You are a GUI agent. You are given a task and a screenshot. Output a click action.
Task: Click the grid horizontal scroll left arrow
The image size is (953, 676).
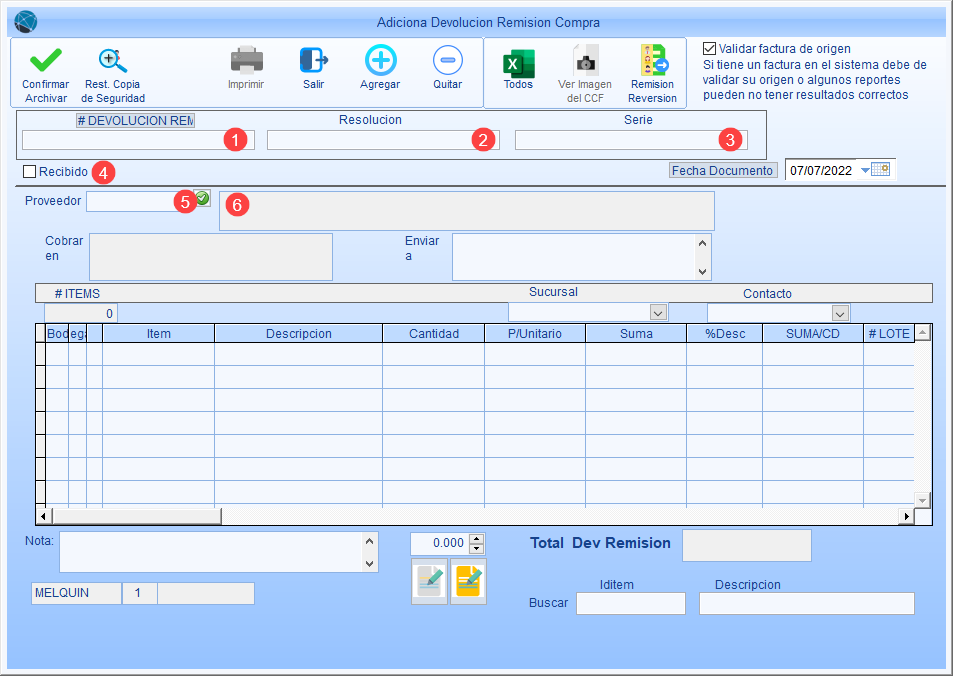[43, 517]
